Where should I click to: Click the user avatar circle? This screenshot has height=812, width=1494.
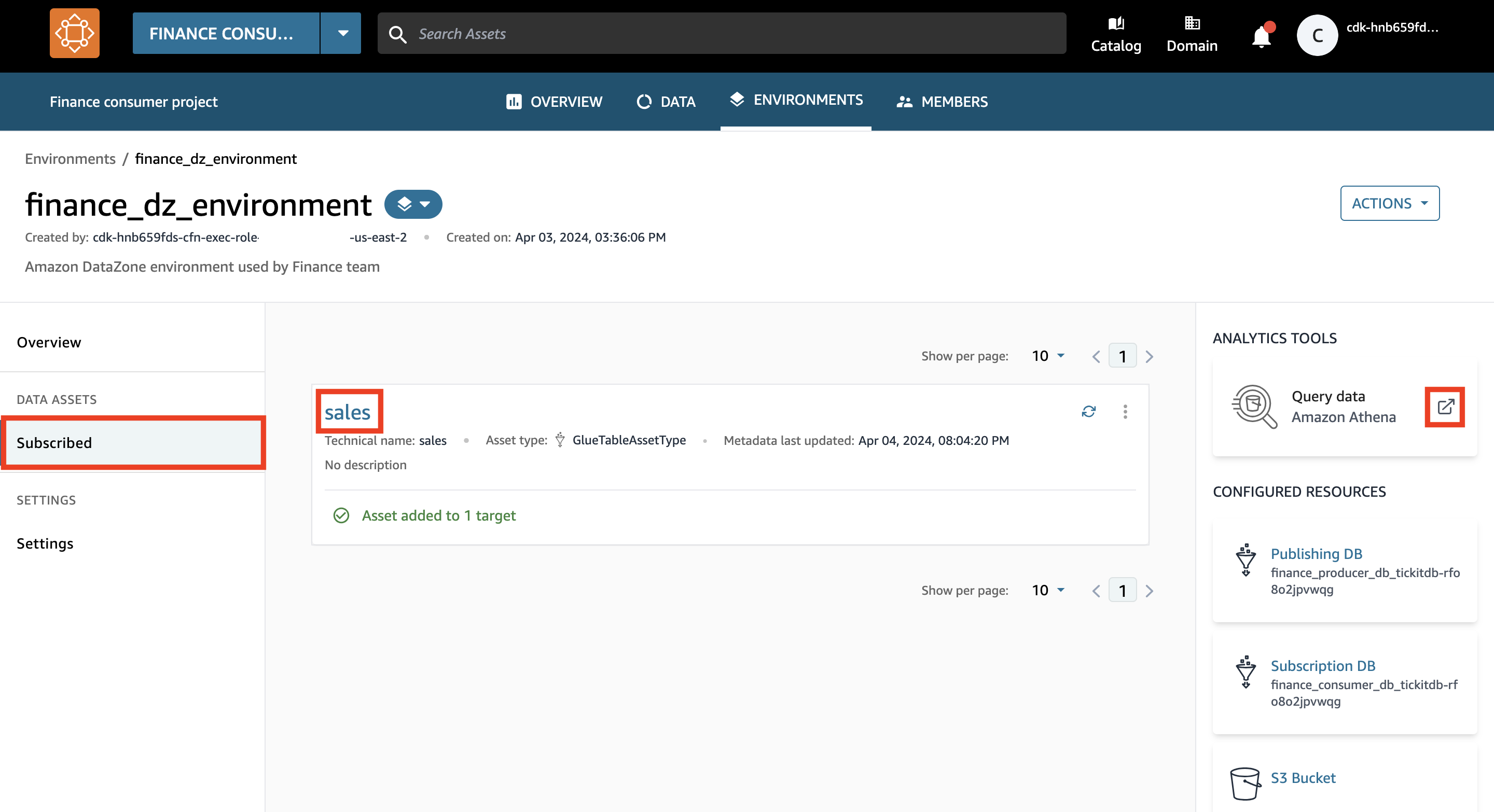pyautogui.click(x=1317, y=35)
